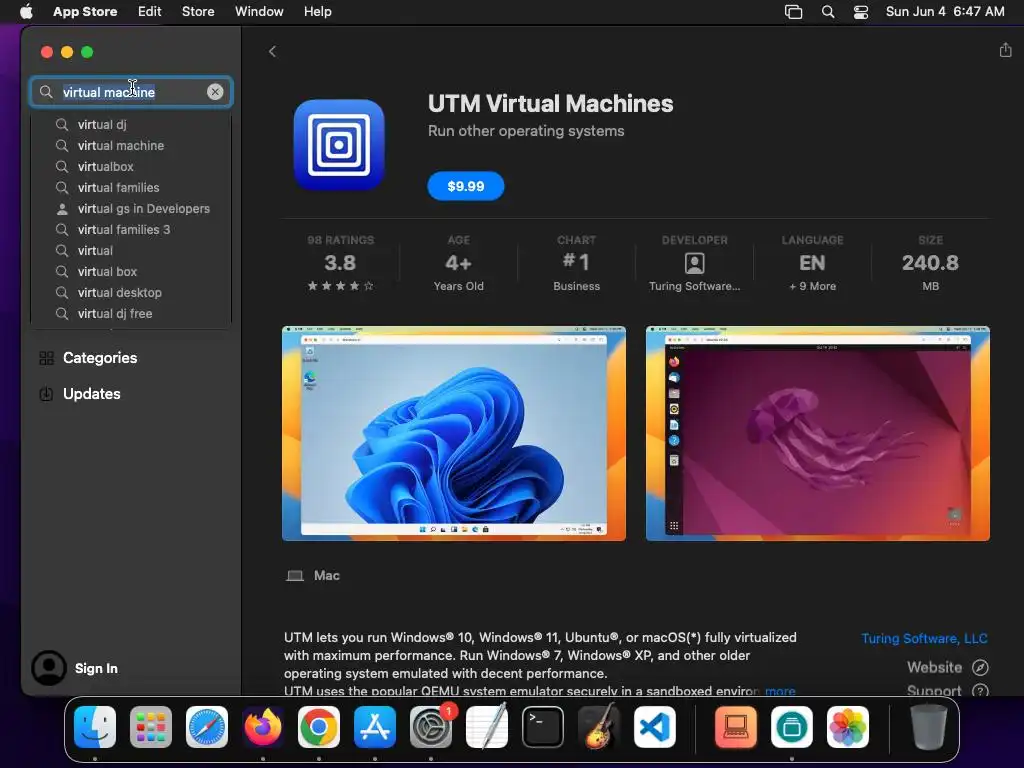Open TextEdit from the Dock
Image resolution: width=1024 pixels, height=768 pixels.
click(x=487, y=726)
